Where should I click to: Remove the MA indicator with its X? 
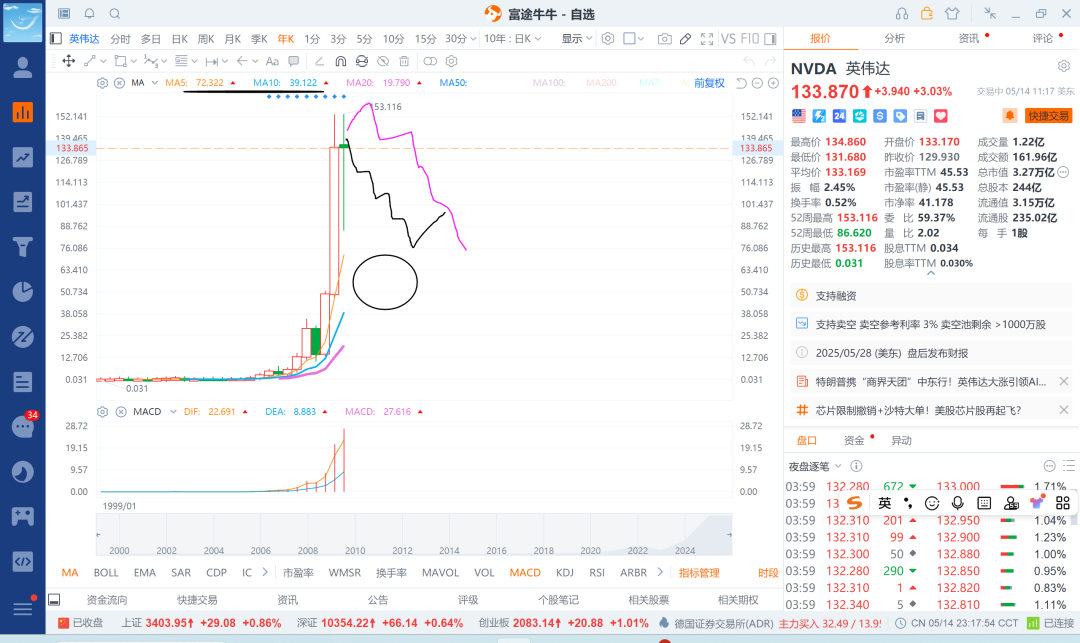(x=119, y=83)
